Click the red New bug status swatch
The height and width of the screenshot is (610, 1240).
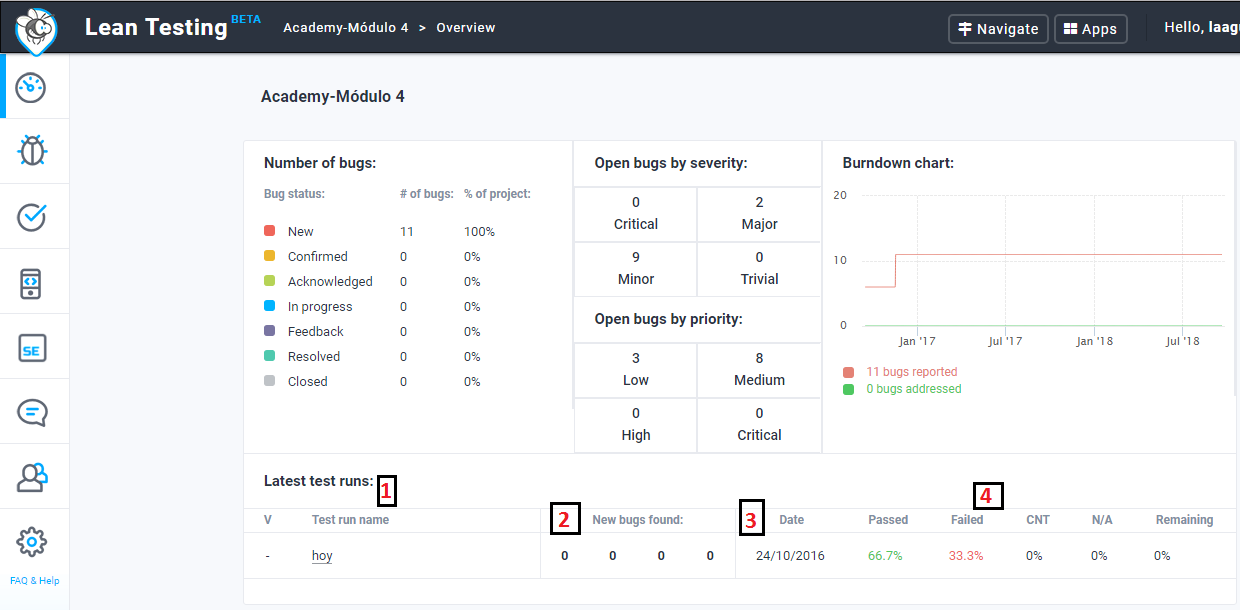(x=270, y=231)
